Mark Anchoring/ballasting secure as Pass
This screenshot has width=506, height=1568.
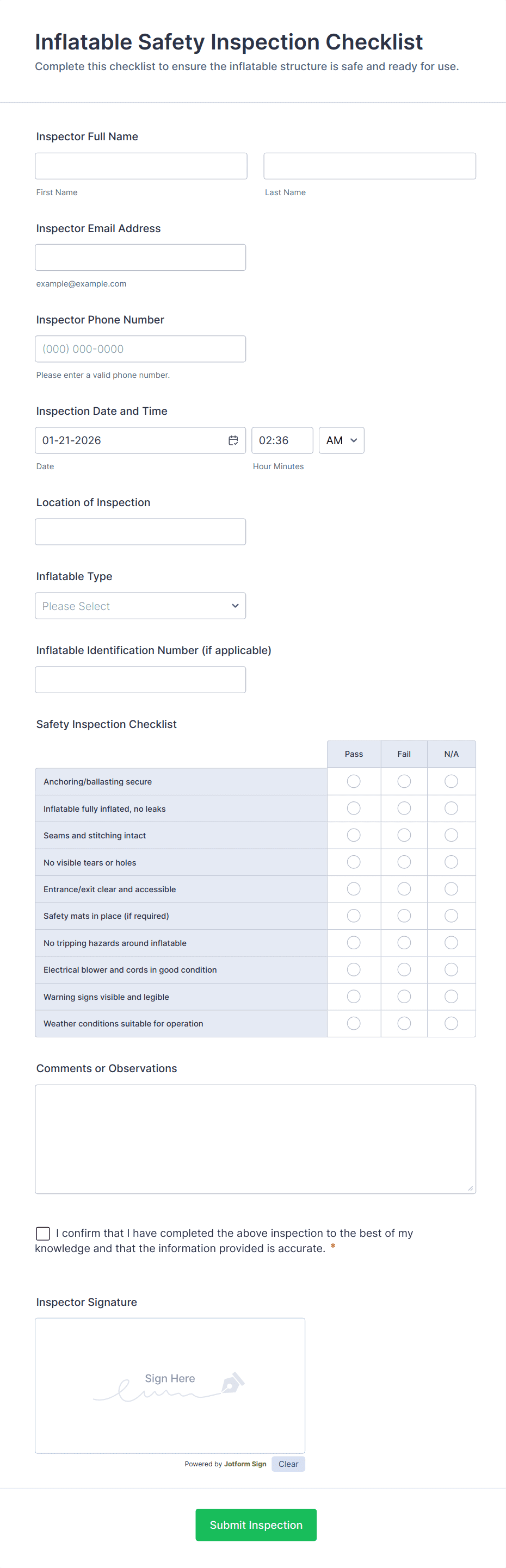click(353, 781)
